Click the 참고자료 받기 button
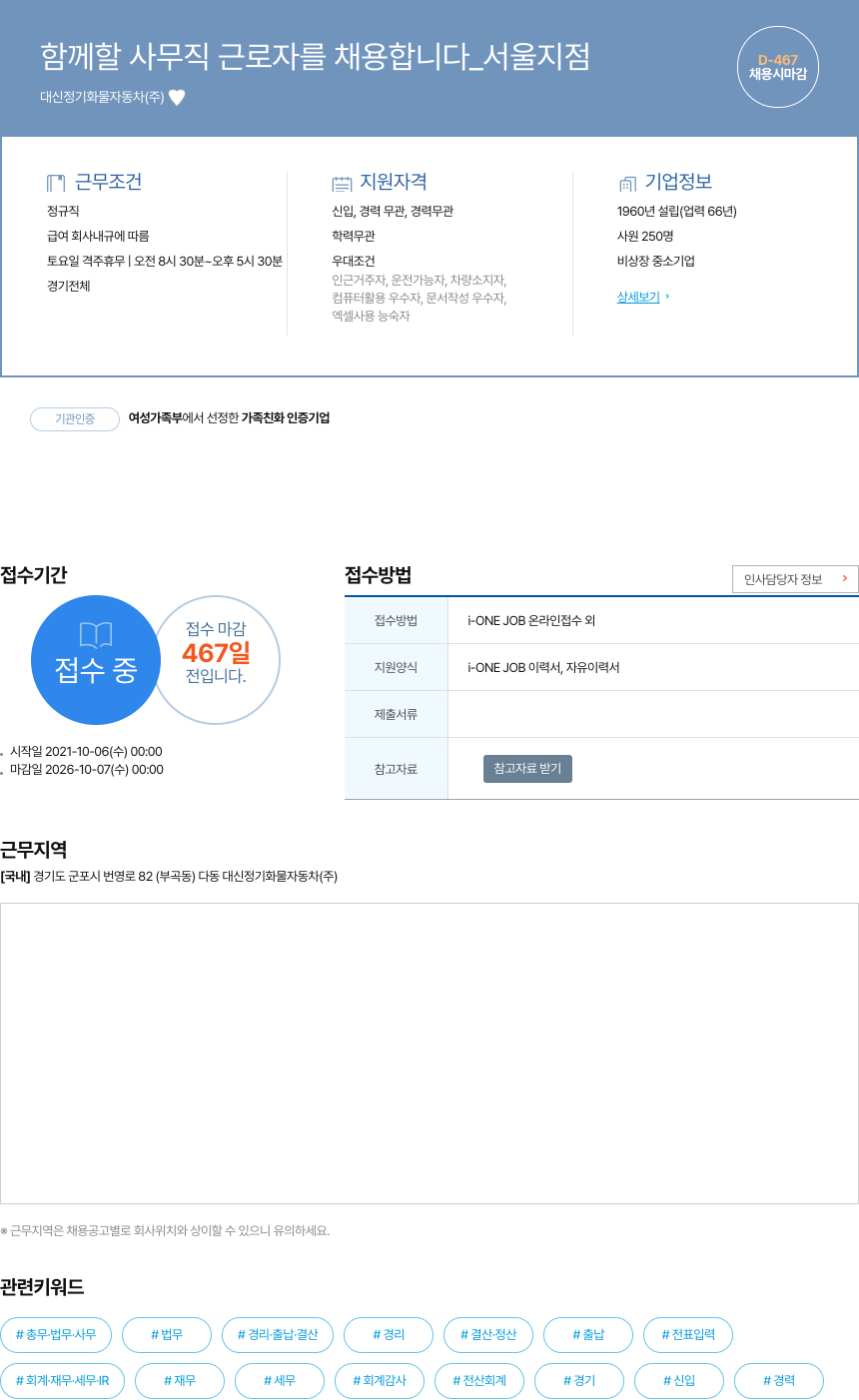 pos(527,769)
